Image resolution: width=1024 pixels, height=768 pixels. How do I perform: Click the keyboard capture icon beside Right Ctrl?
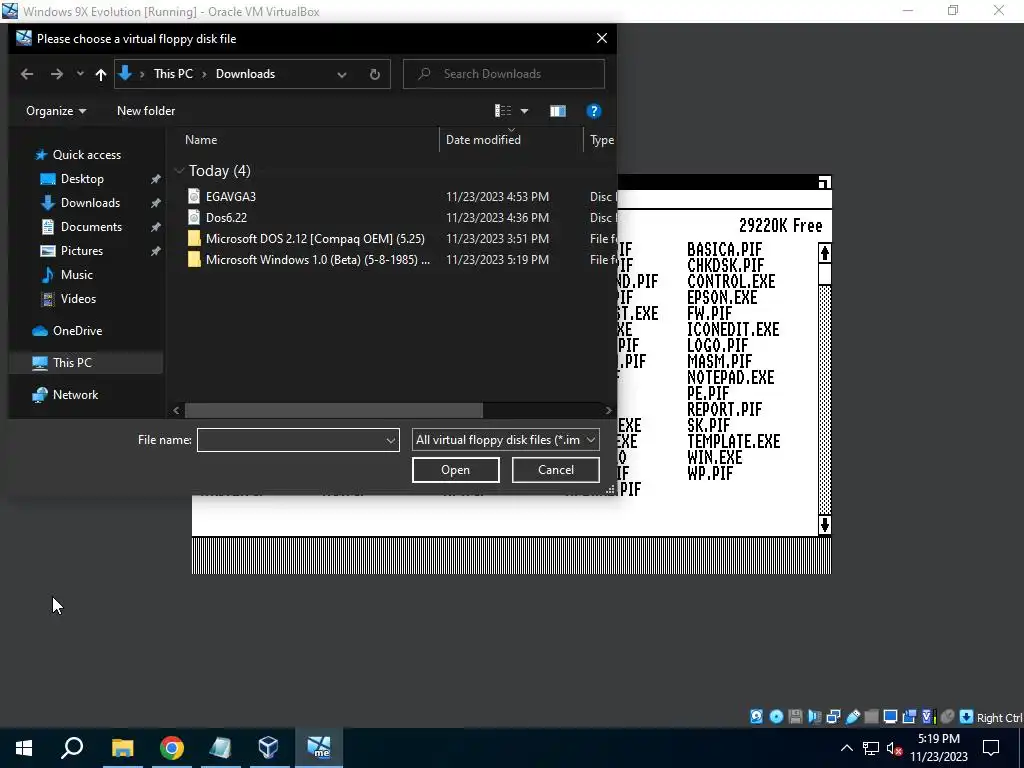(967, 716)
